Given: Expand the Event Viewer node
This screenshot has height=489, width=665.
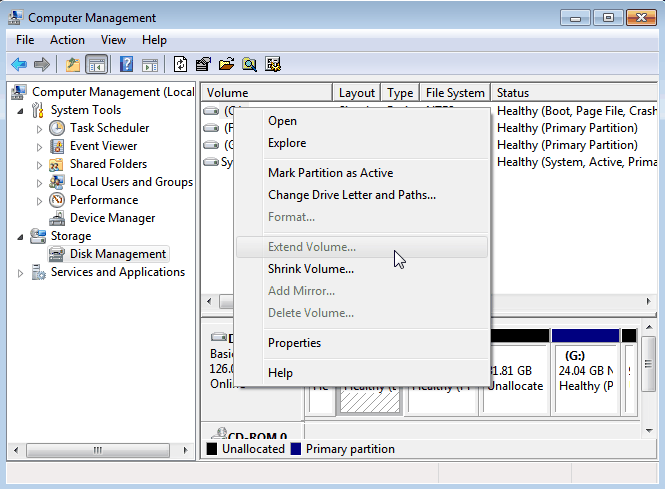Looking at the screenshot, I should [39, 147].
